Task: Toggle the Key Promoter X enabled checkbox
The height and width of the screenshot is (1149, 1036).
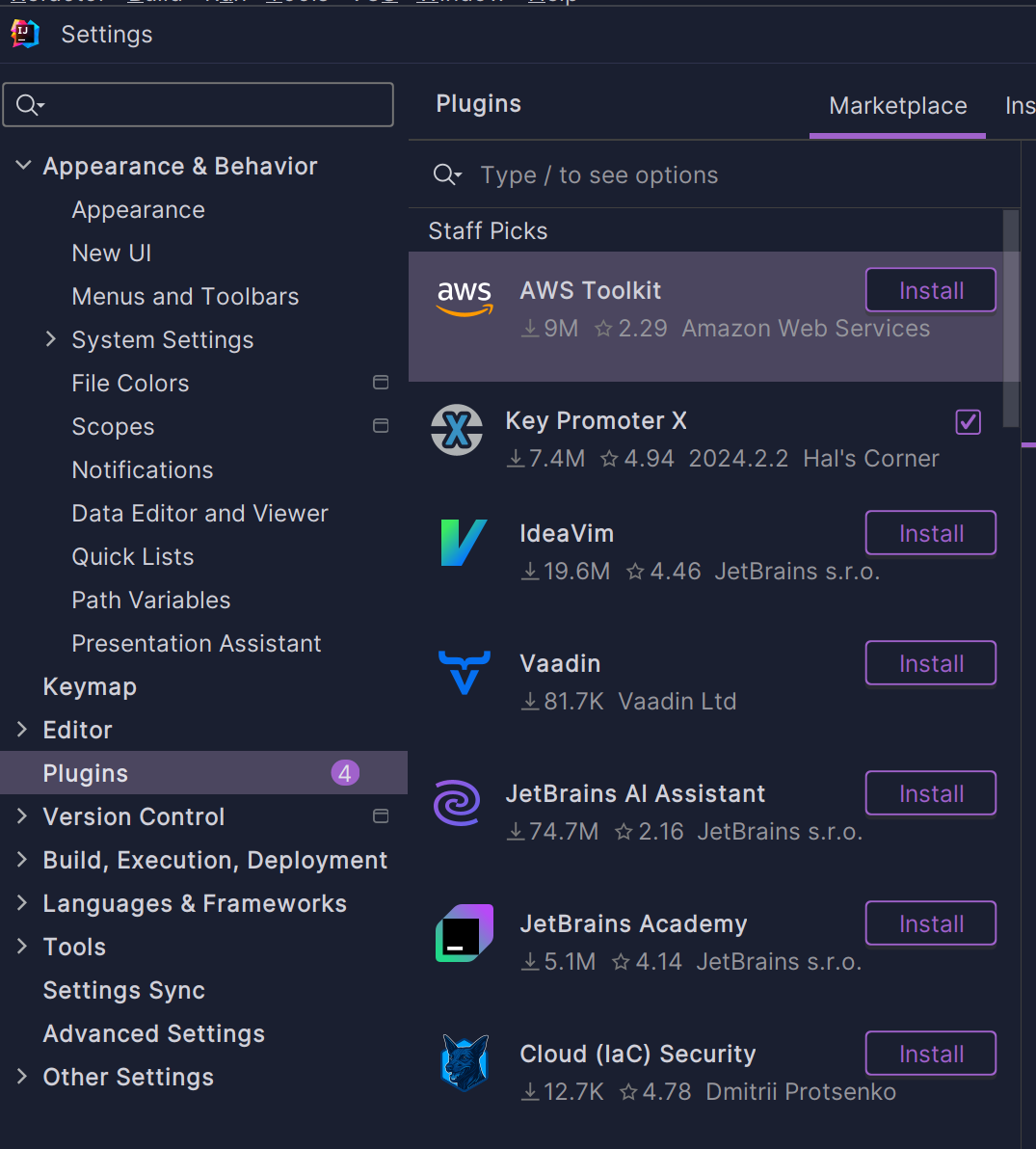Action: tap(968, 422)
